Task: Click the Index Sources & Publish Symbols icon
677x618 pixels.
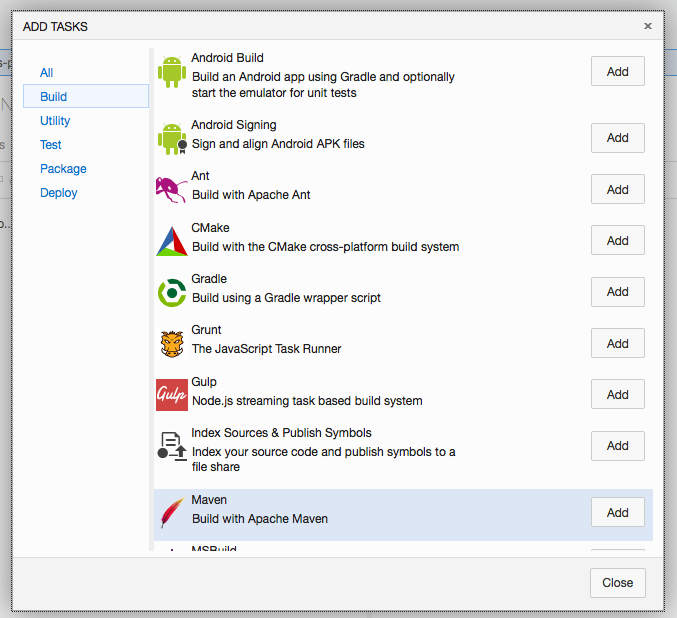Action: click(172, 446)
